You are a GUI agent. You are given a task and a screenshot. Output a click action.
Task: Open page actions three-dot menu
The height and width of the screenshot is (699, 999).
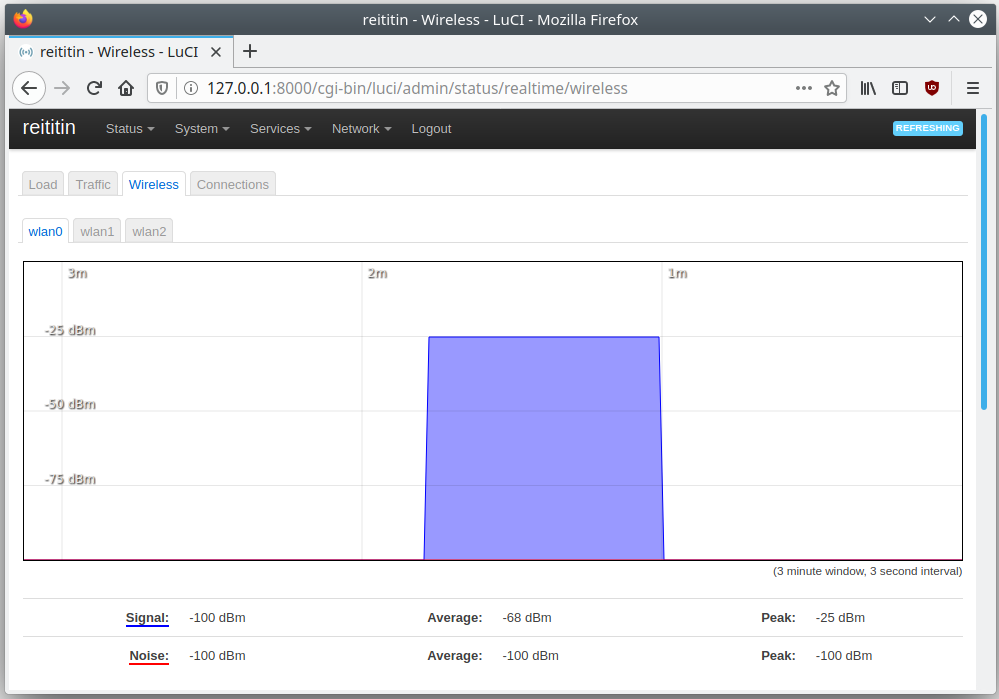804,88
